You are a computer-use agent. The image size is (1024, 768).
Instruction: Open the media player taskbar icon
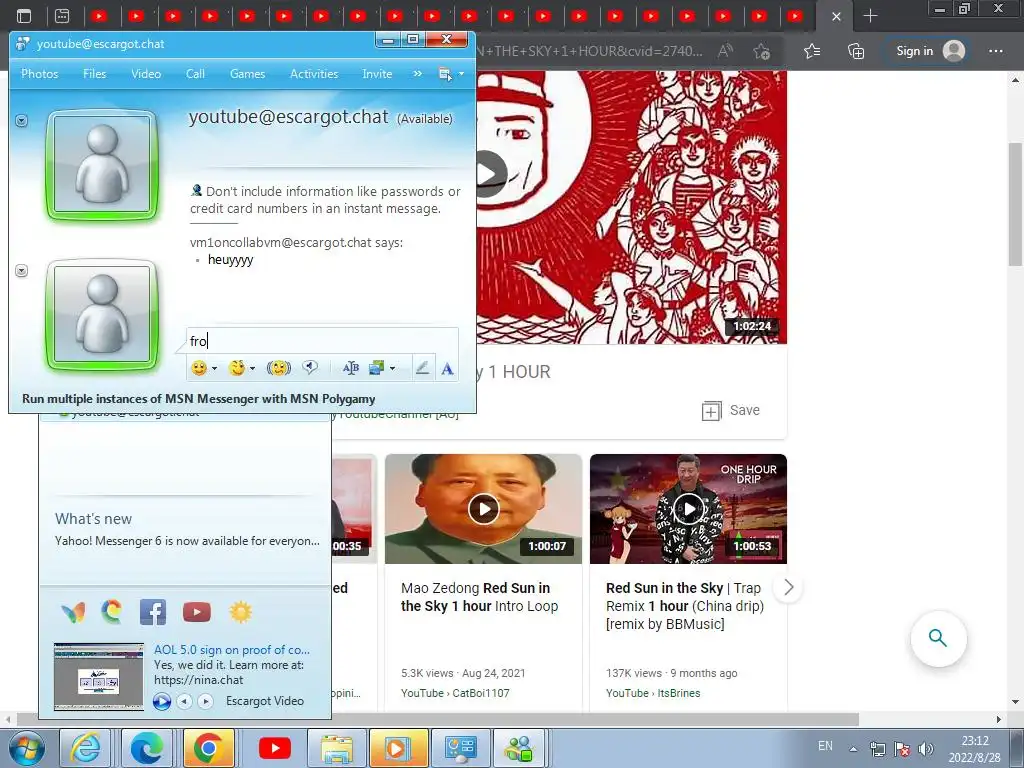(398, 748)
